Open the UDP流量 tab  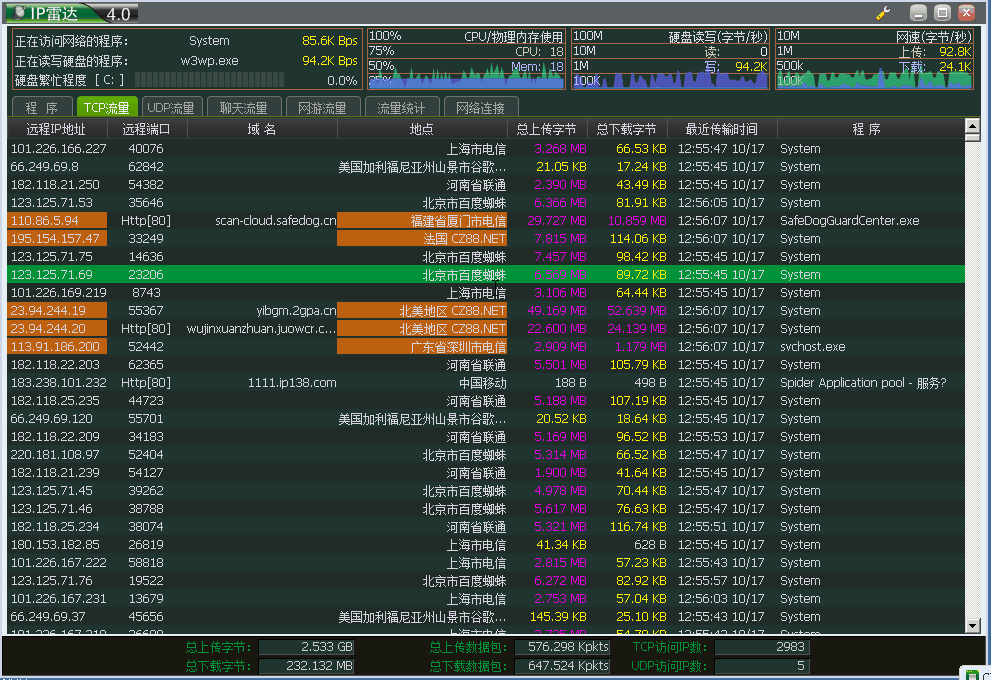[171, 108]
